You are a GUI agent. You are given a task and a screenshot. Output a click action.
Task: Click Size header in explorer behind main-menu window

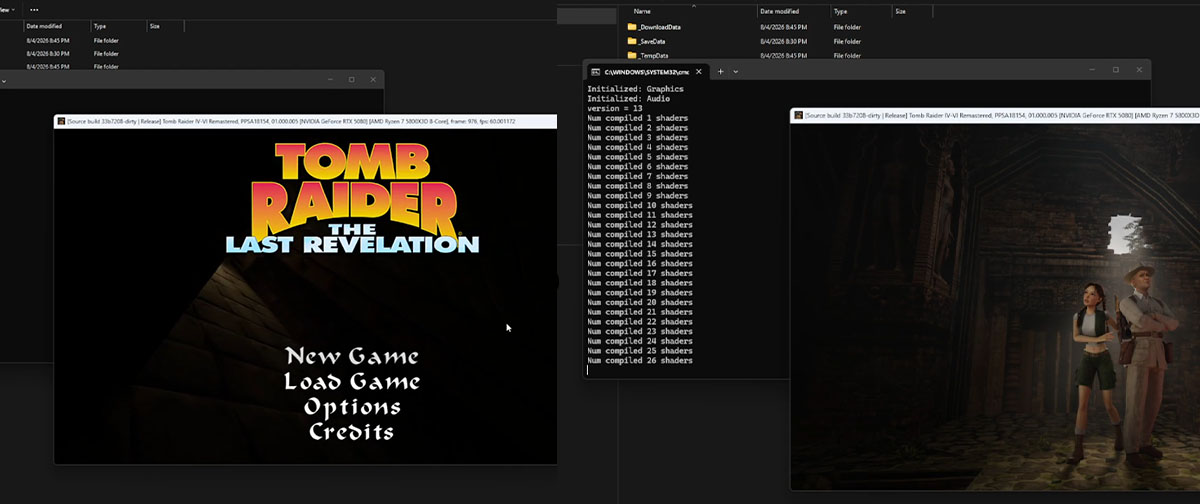point(155,26)
